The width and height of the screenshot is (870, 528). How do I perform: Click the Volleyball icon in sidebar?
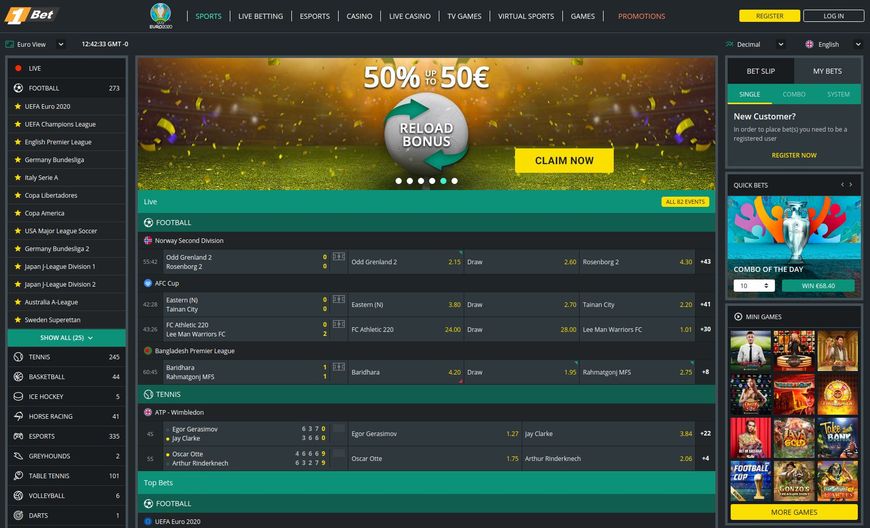click(x=18, y=495)
